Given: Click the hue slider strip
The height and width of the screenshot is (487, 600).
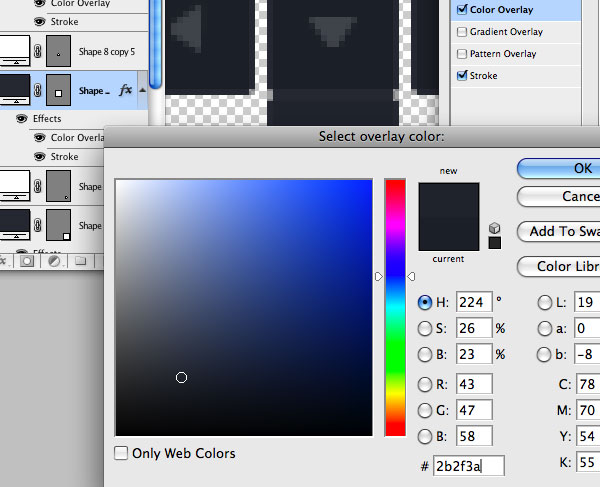Looking at the screenshot, I should click(x=395, y=308).
